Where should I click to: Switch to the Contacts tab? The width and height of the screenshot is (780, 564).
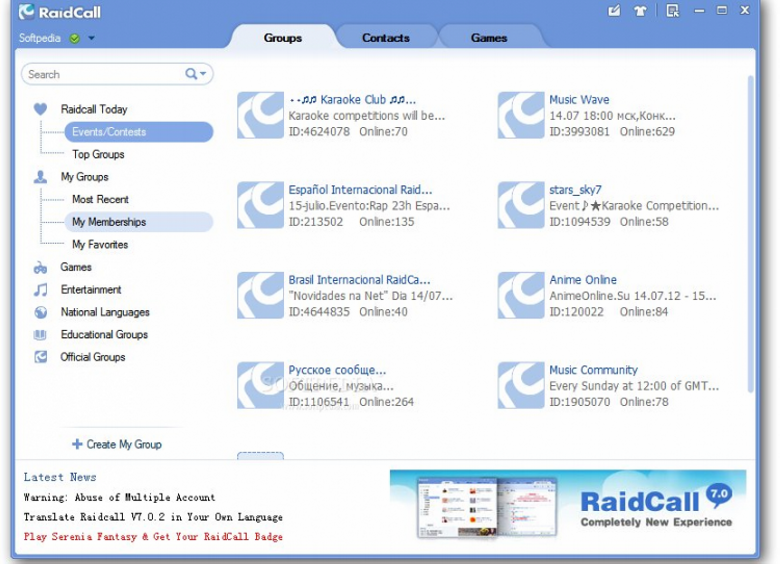click(x=386, y=38)
